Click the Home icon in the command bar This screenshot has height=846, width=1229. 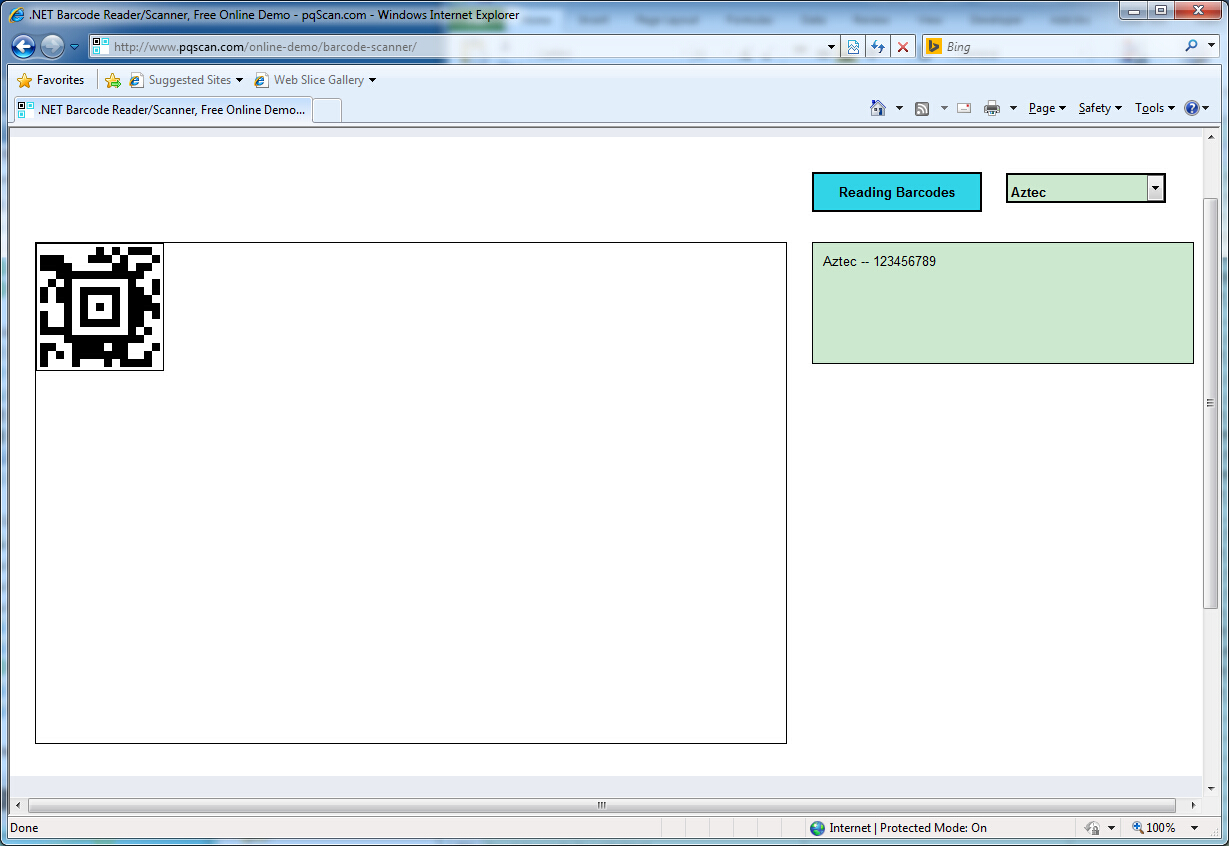coord(878,108)
